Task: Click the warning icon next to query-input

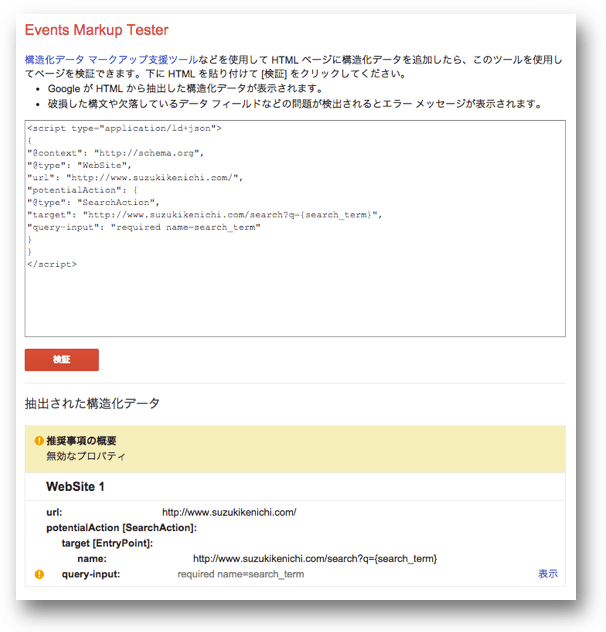Action: coord(39,574)
